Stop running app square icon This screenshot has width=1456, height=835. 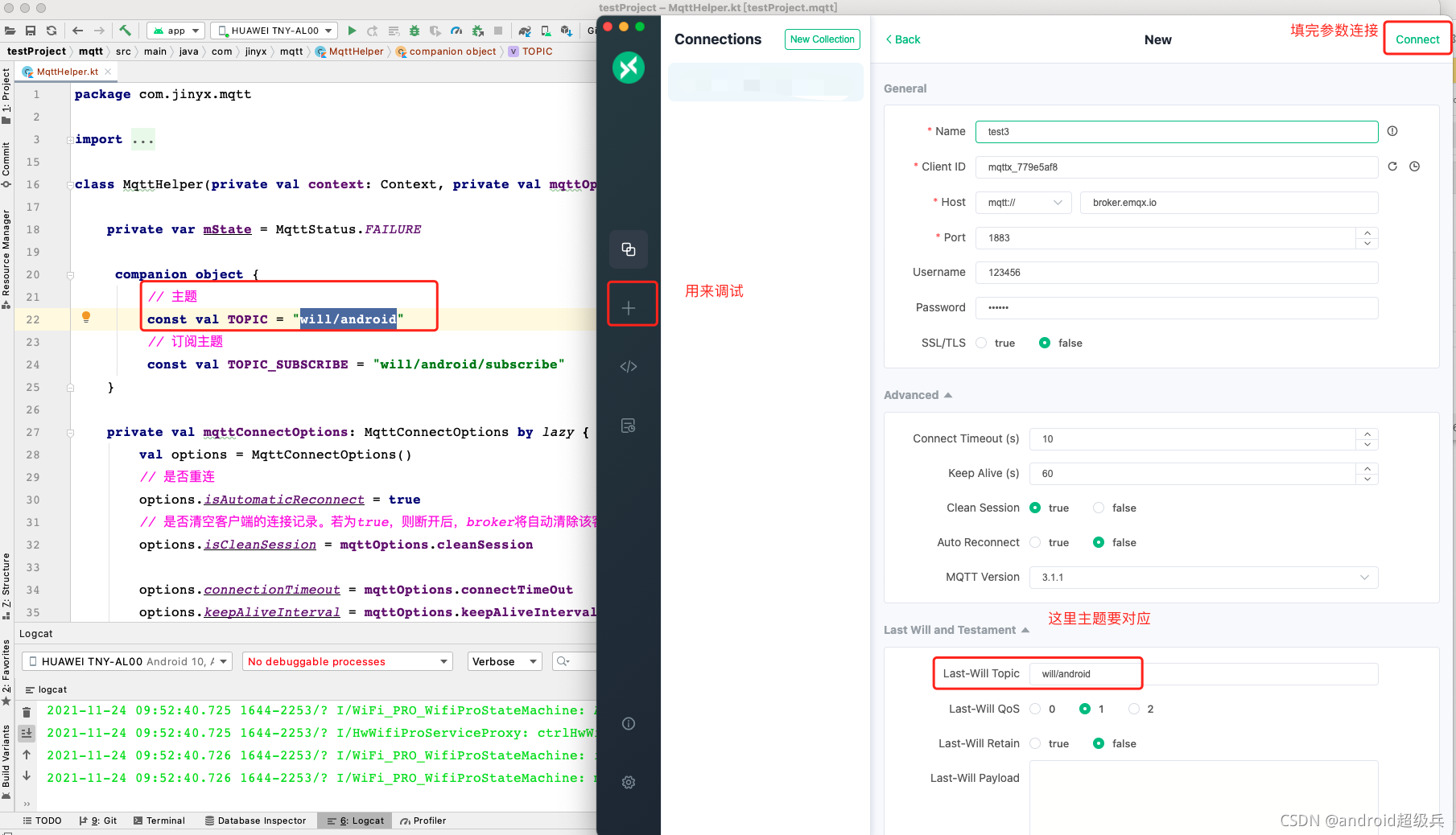(x=498, y=31)
